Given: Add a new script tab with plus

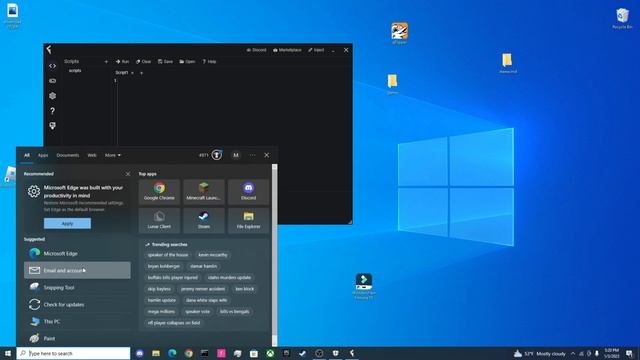Looking at the screenshot, I should tap(142, 73).
